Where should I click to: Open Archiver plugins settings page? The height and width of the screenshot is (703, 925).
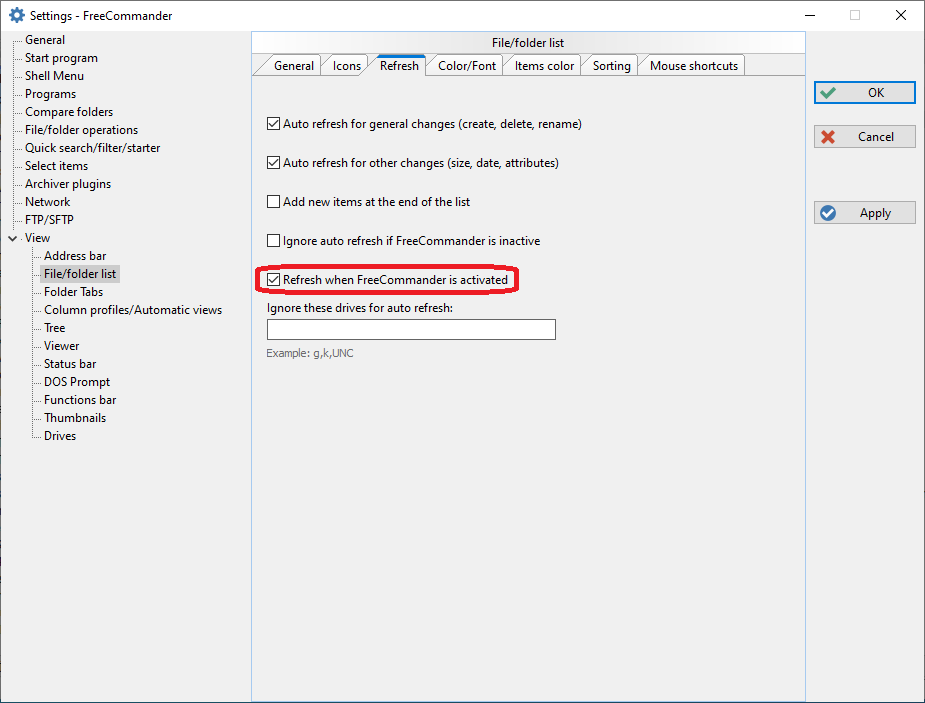(68, 184)
